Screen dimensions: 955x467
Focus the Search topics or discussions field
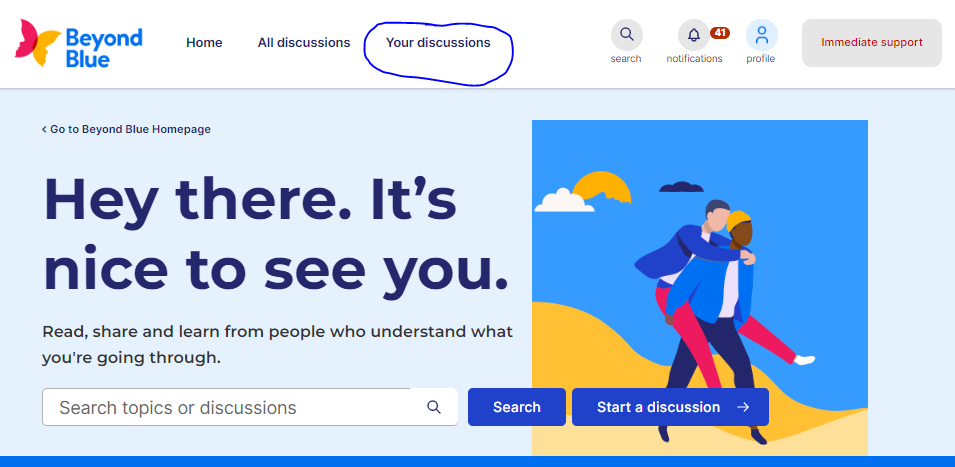coord(250,407)
